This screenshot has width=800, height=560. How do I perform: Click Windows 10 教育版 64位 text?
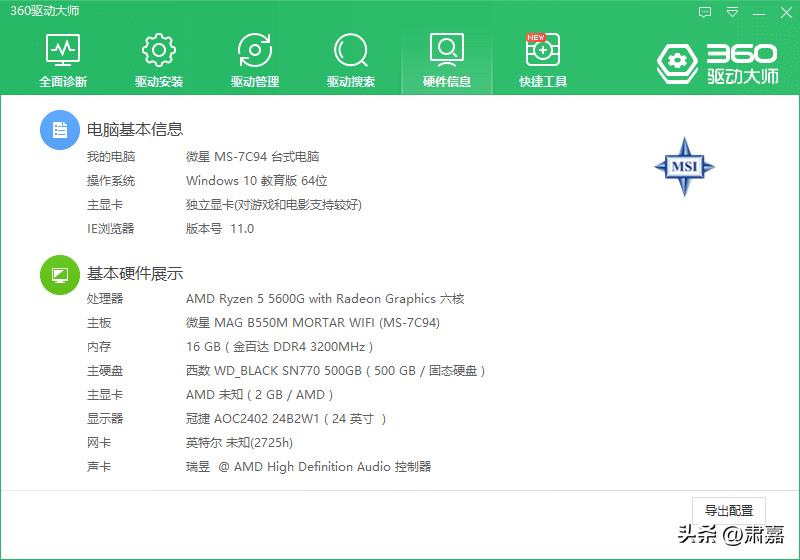coord(257,181)
